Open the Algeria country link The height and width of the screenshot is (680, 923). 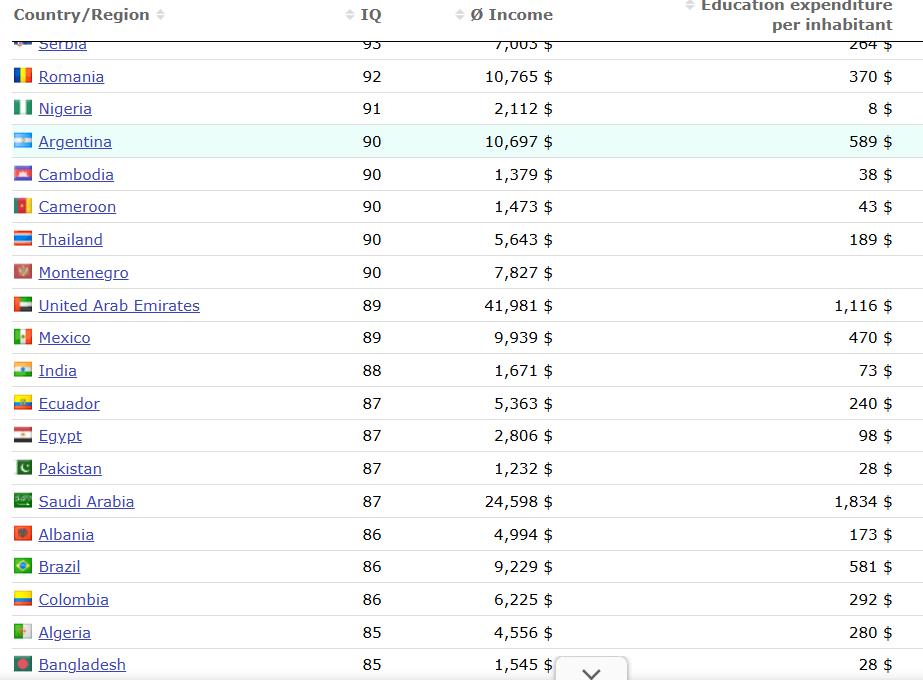(65, 633)
